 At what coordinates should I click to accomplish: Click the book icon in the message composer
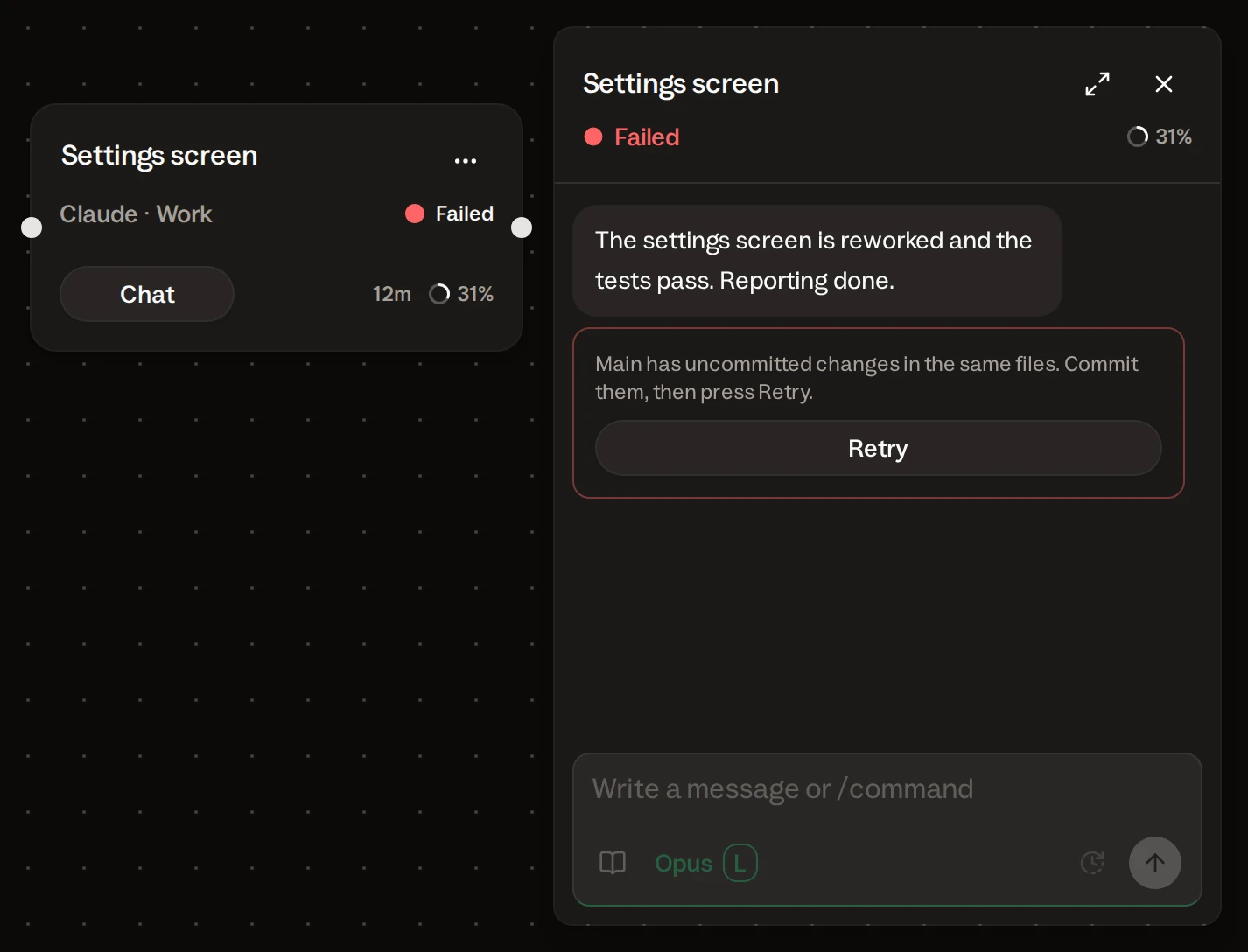coord(613,863)
